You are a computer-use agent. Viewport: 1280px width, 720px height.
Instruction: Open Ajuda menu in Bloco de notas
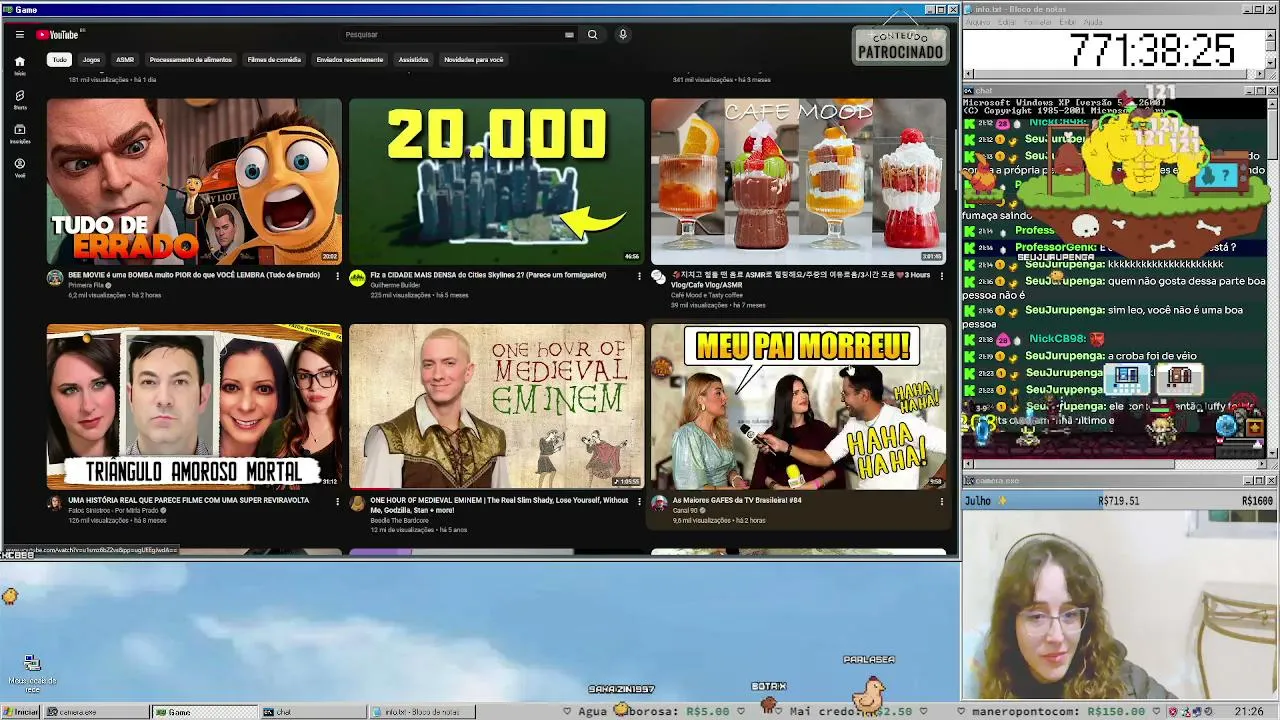[1093, 22]
